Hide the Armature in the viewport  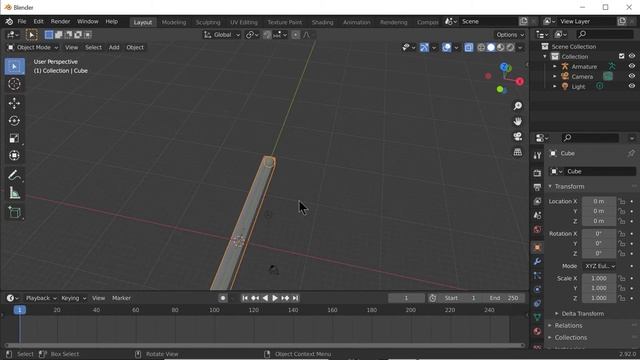click(632, 67)
